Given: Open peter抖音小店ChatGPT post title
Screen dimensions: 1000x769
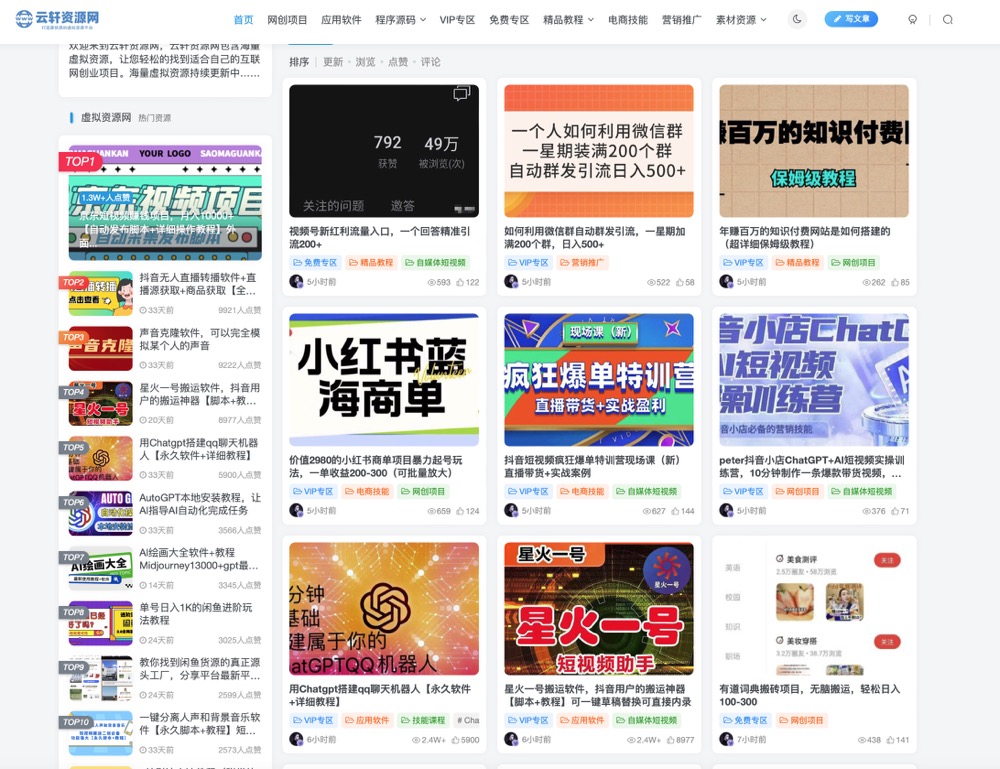Looking at the screenshot, I should click(811, 467).
